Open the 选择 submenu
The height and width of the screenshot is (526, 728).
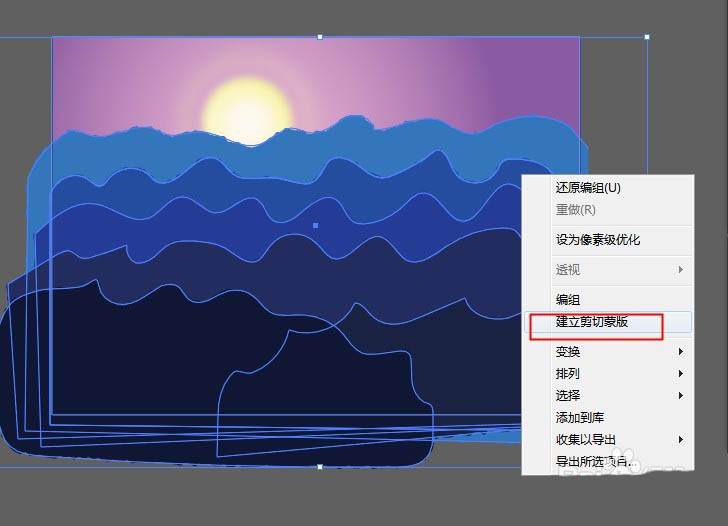tap(608, 395)
